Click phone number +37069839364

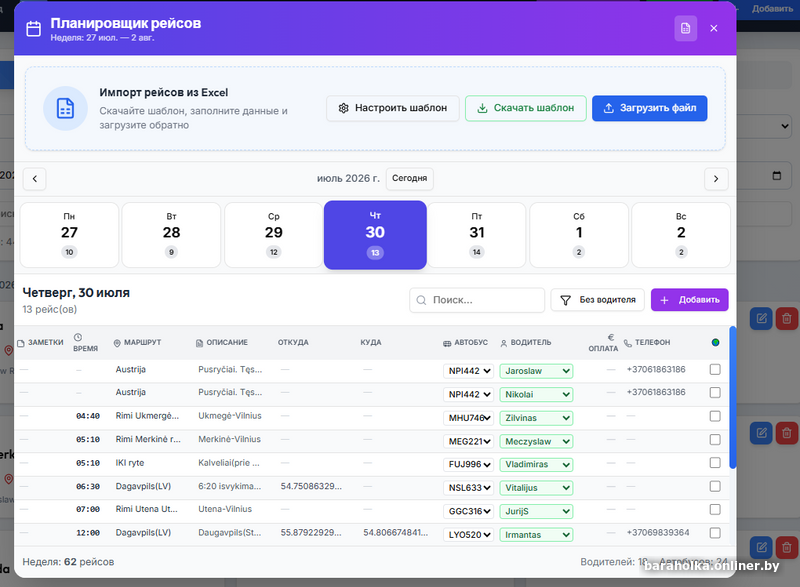[658, 532]
